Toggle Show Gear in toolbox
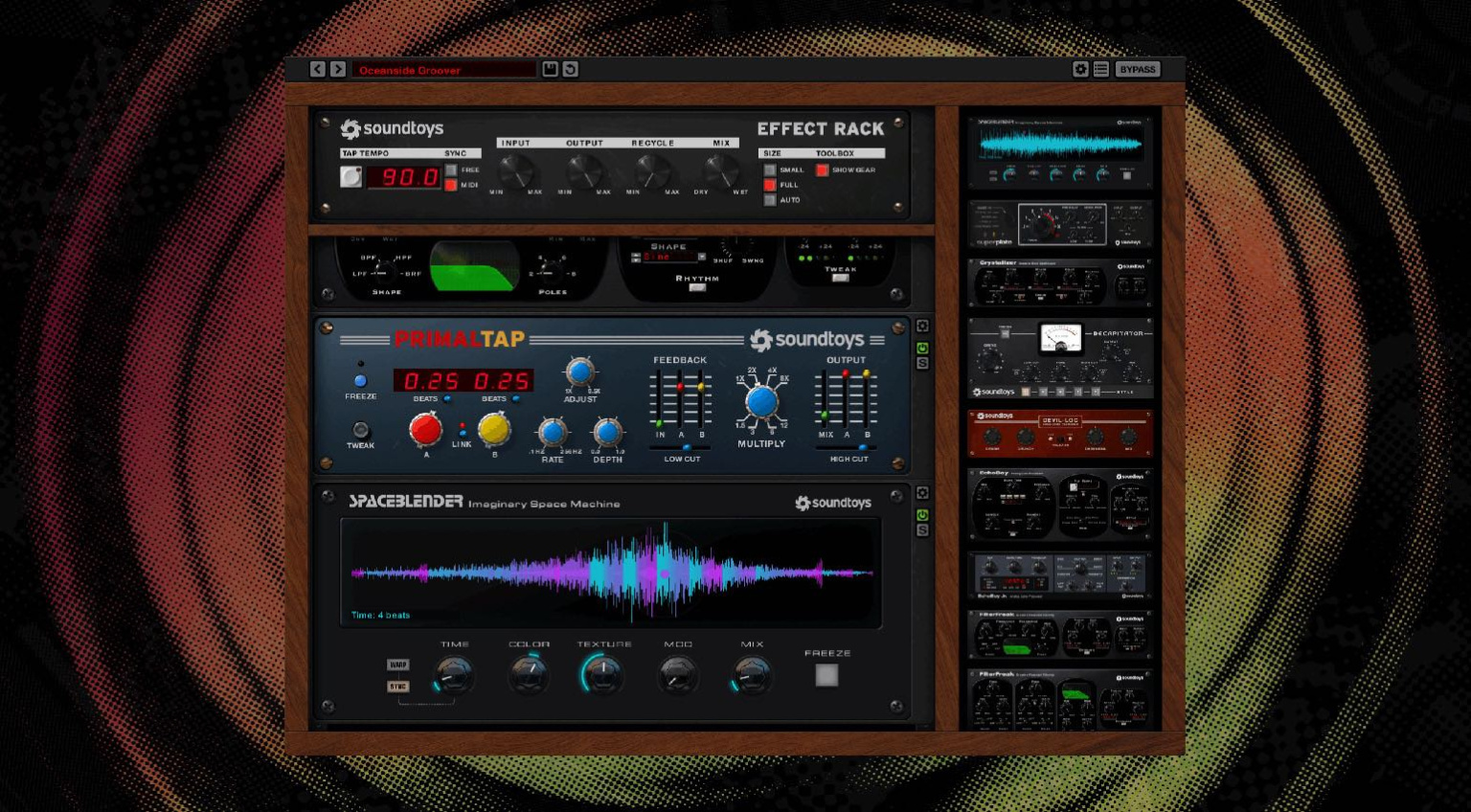The height and width of the screenshot is (812, 1471). click(822, 170)
